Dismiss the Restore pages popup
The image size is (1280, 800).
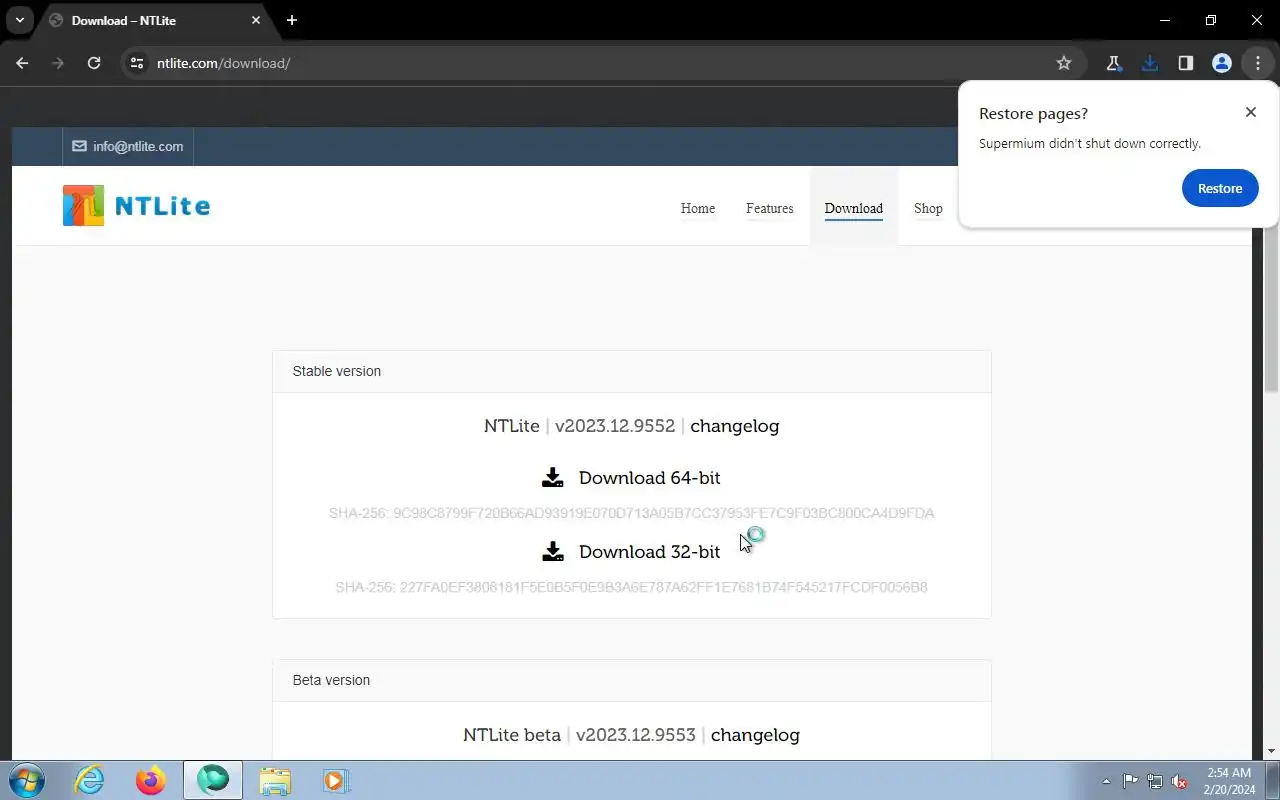point(1251,112)
